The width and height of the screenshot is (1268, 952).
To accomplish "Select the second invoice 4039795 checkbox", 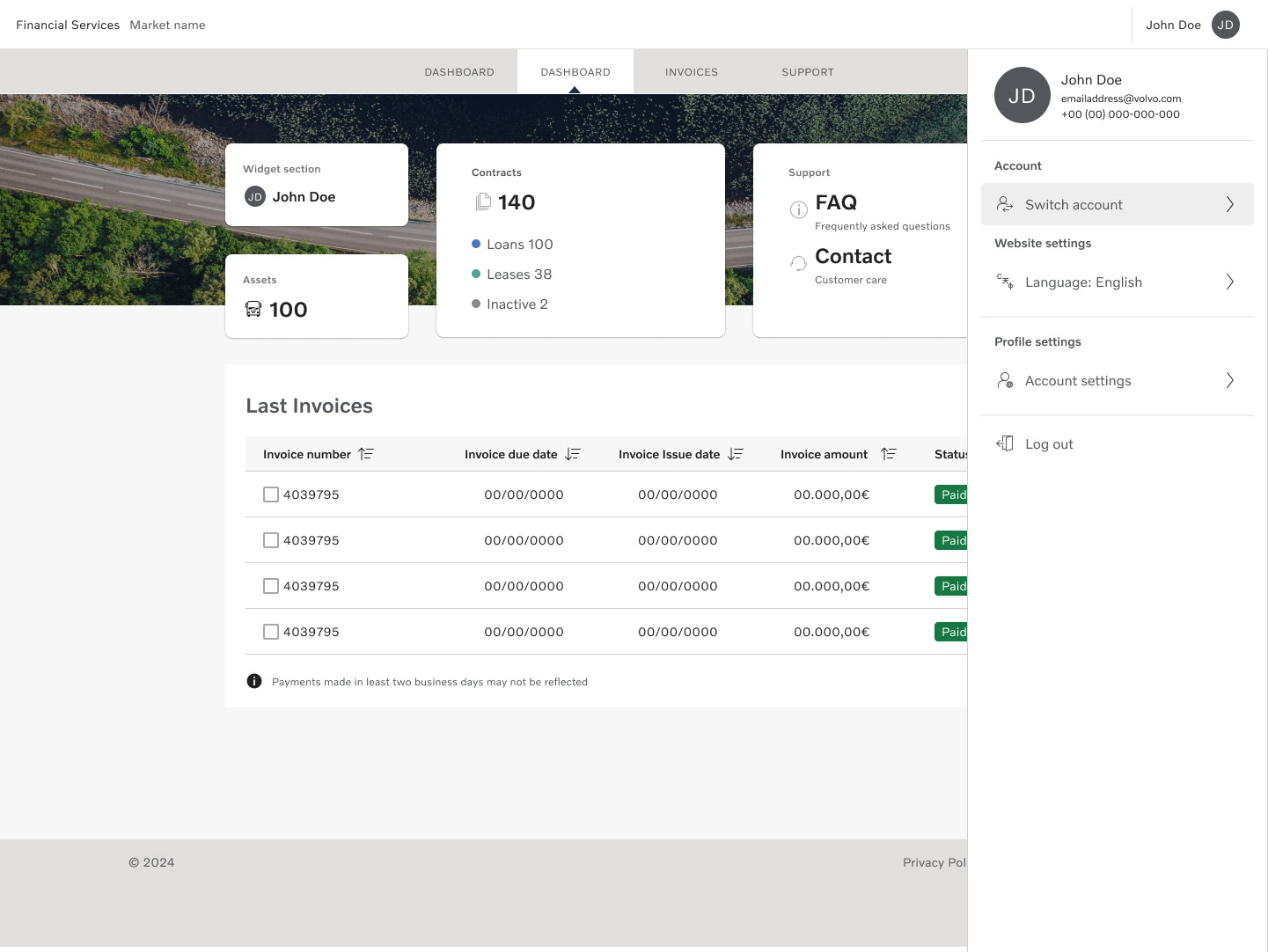I will coord(271,540).
